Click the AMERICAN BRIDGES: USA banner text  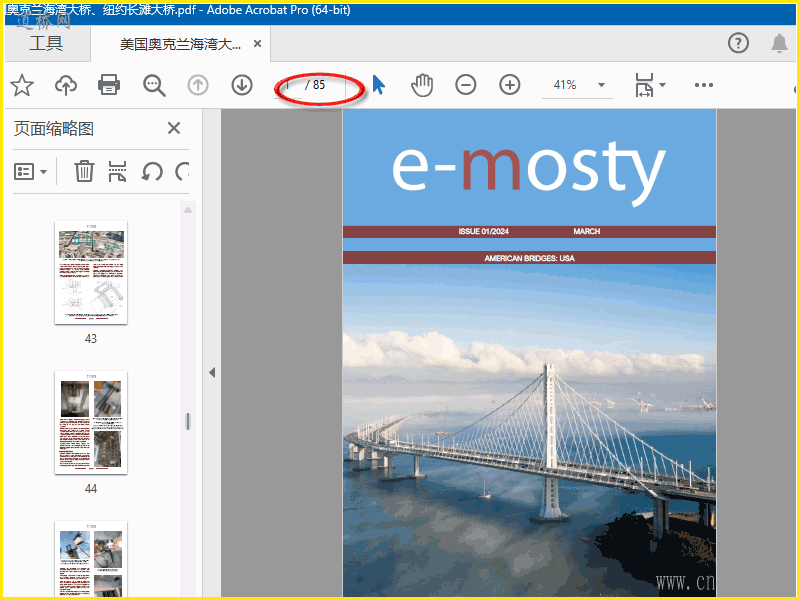click(530, 258)
